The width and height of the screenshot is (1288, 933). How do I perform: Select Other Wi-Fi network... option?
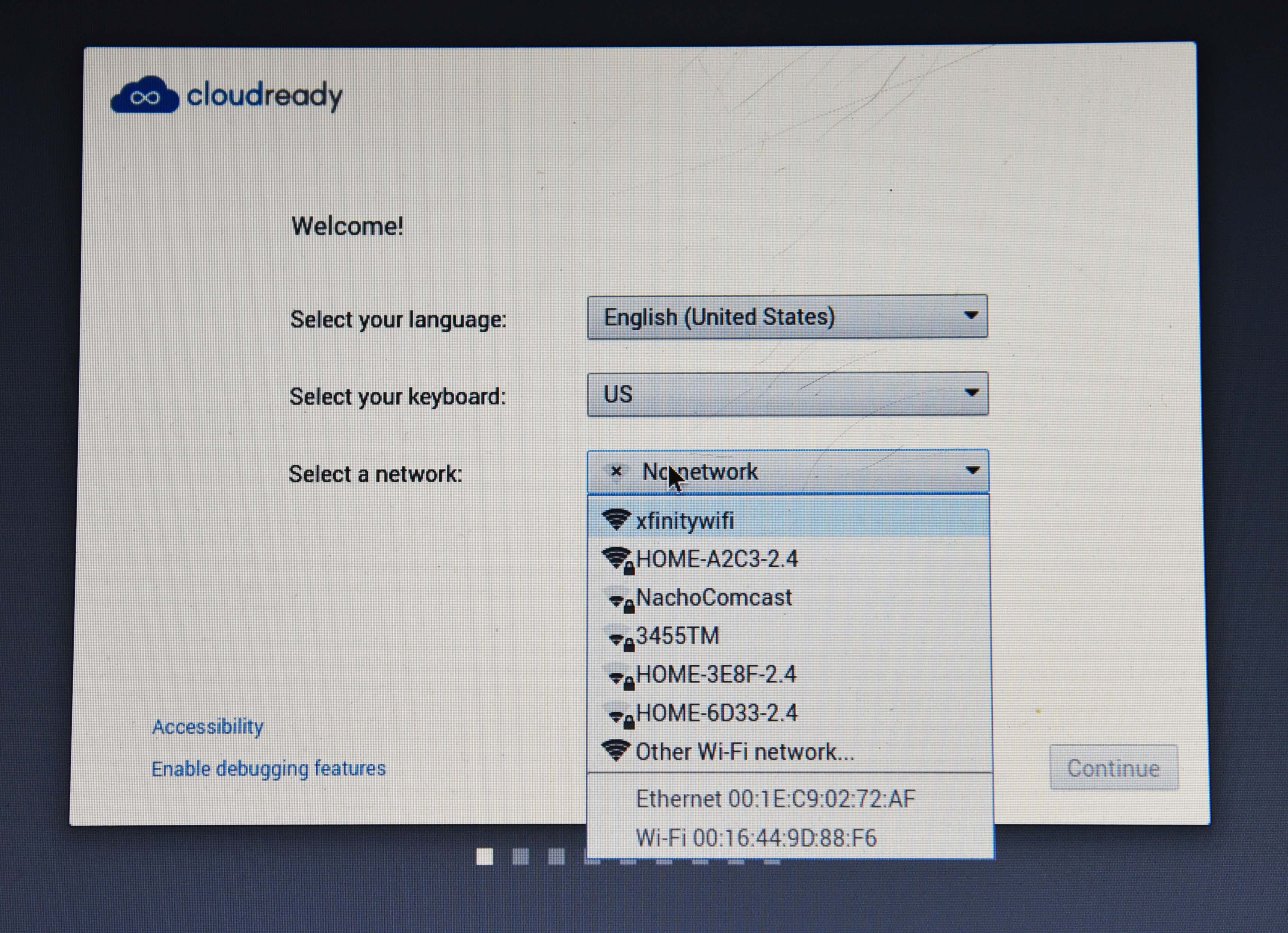coord(789,752)
